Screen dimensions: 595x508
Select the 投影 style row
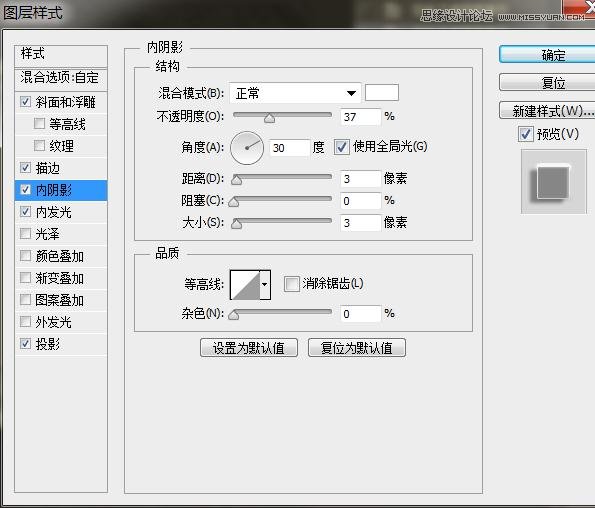click(x=61, y=343)
